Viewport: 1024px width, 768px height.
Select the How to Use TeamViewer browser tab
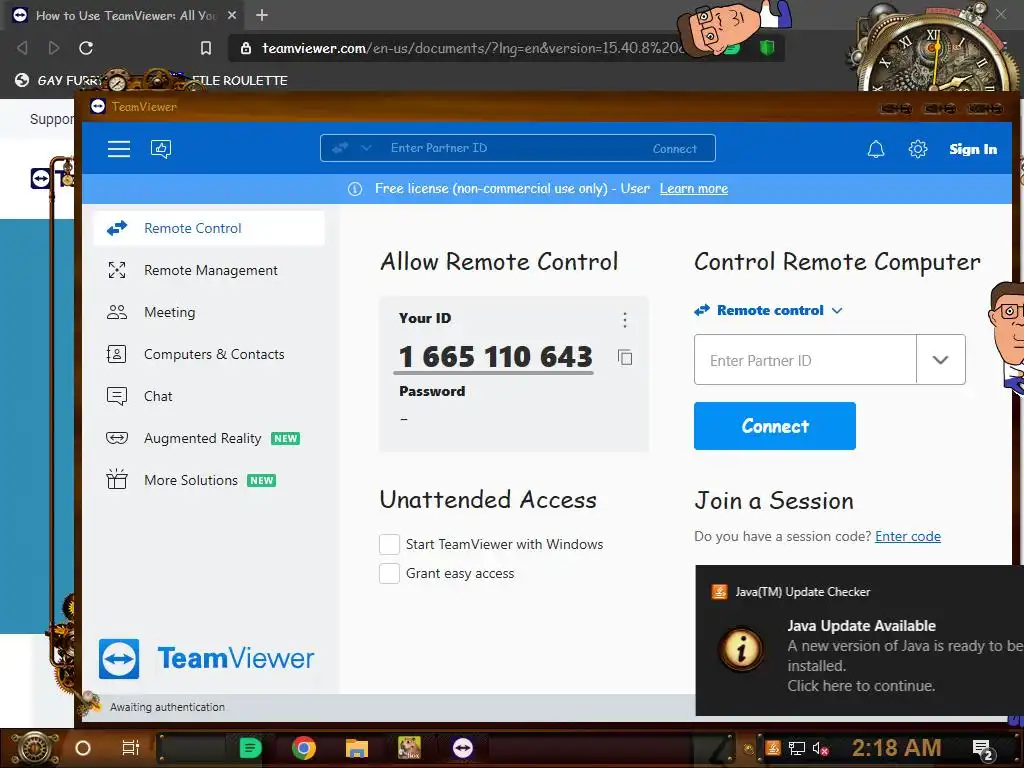(x=124, y=15)
